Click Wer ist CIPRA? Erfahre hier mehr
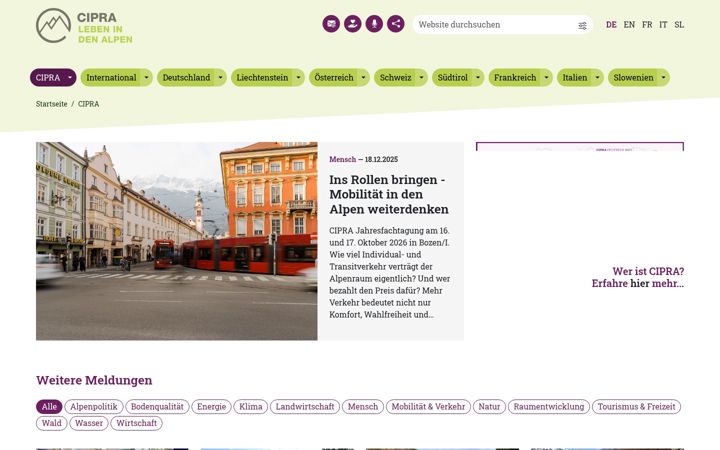 pos(638,277)
